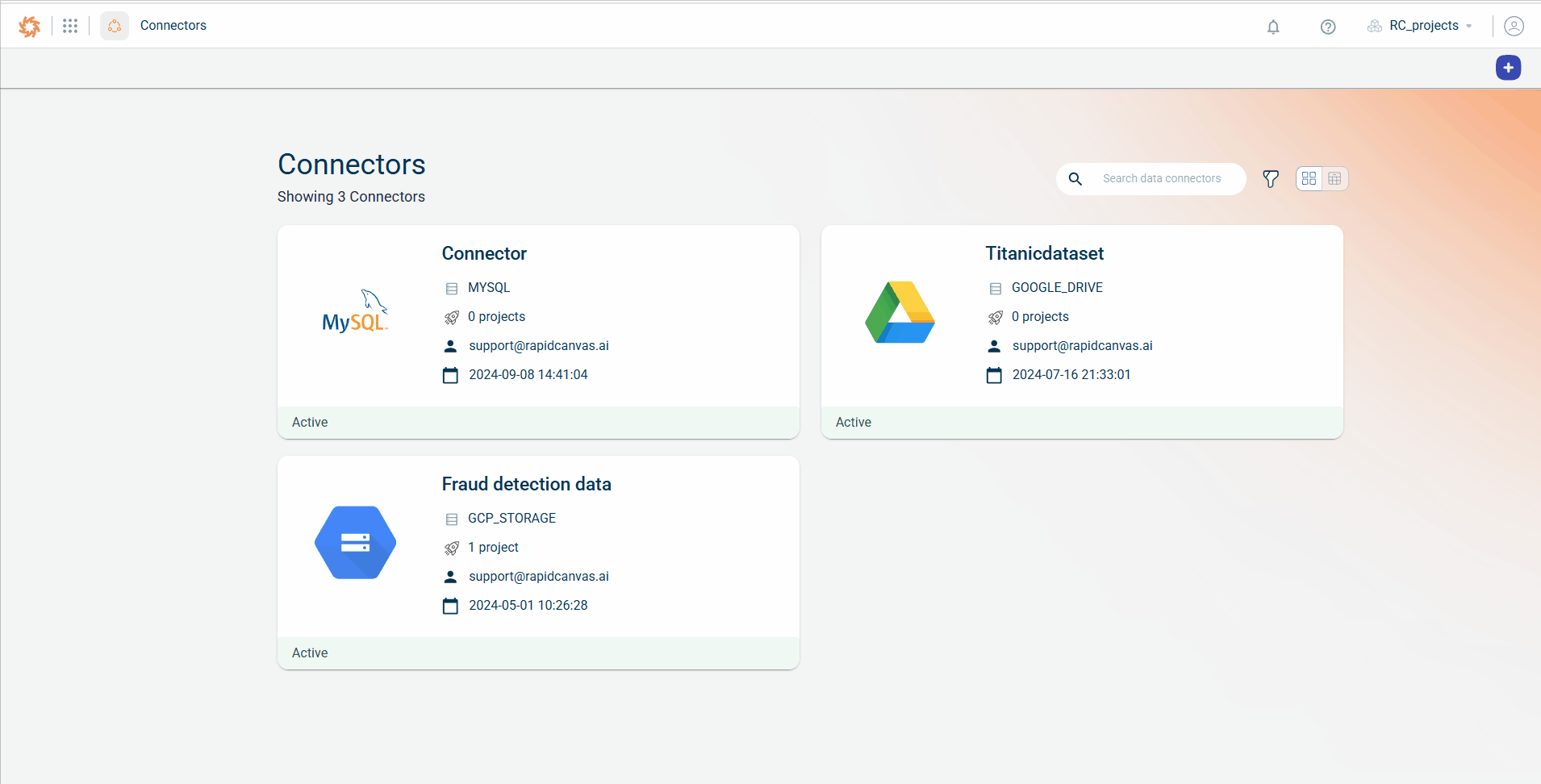Click the Connectors breadcrumb label in header
Screen dimensions: 1541x784
click(173, 26)
